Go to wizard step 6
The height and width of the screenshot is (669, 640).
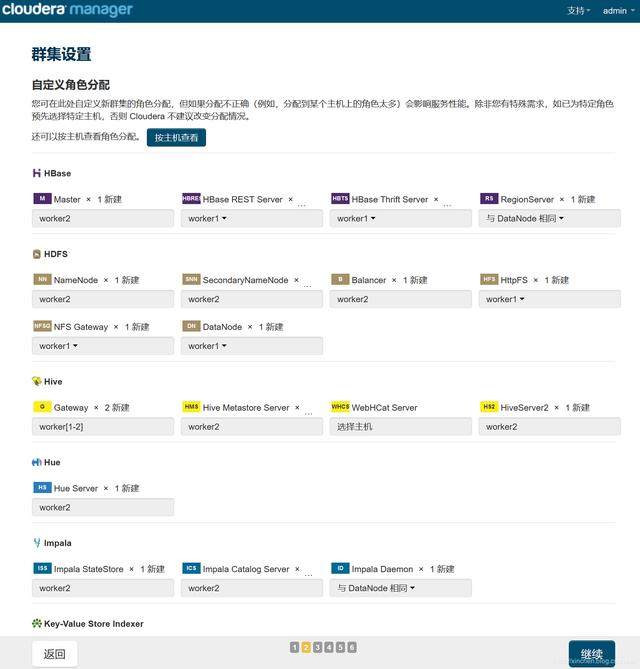click(x=352, y=647)
